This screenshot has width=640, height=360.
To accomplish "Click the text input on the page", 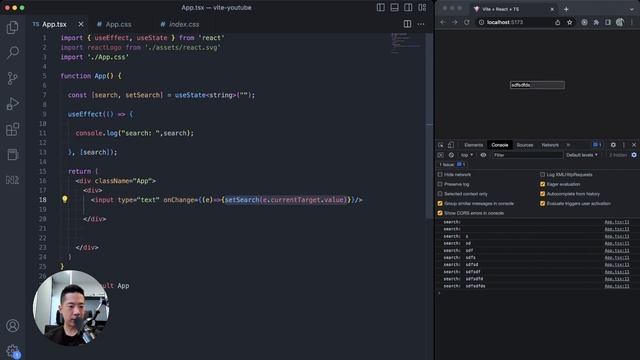I will point(537,85).
